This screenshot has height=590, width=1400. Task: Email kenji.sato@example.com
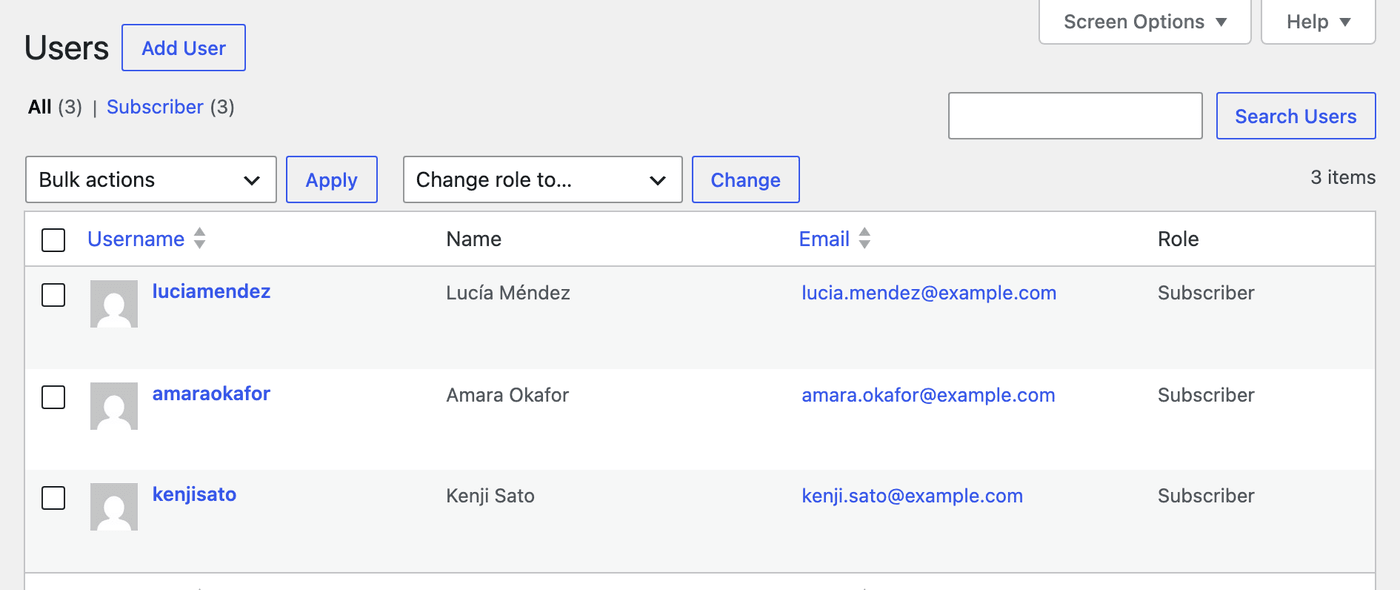coord(912,496)
